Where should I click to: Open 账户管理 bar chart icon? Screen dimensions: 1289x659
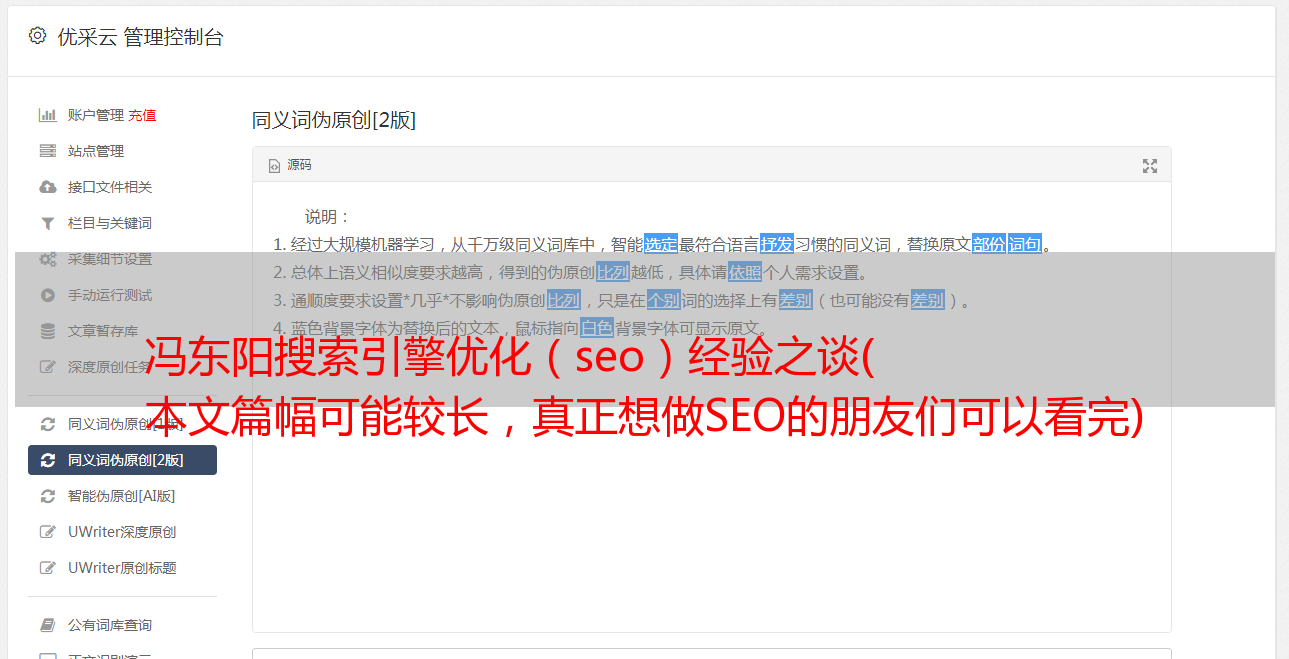[x=47, y=115]
